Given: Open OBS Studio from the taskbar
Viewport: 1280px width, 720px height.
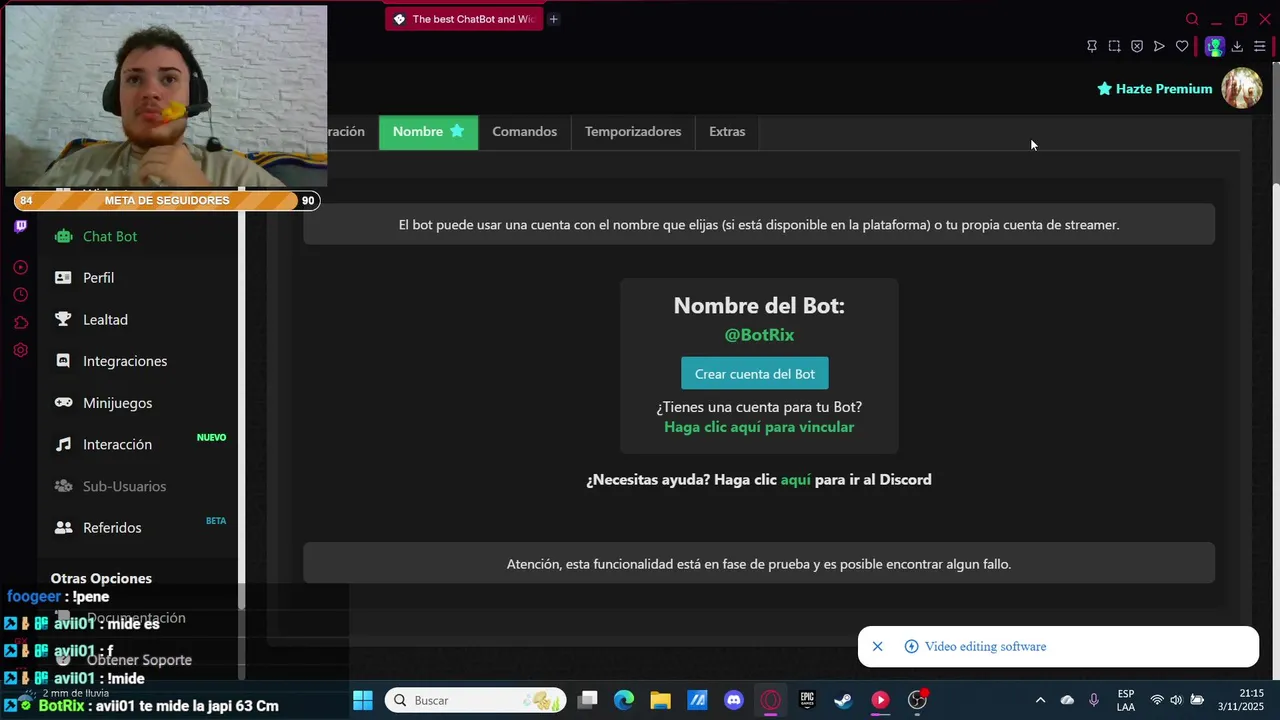Looking at the screenshot, I should 917,700.
